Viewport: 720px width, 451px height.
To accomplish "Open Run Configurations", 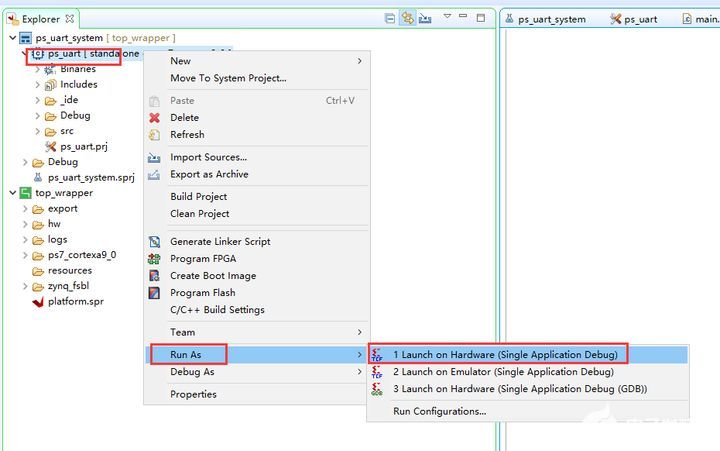I will coord(528,411).
